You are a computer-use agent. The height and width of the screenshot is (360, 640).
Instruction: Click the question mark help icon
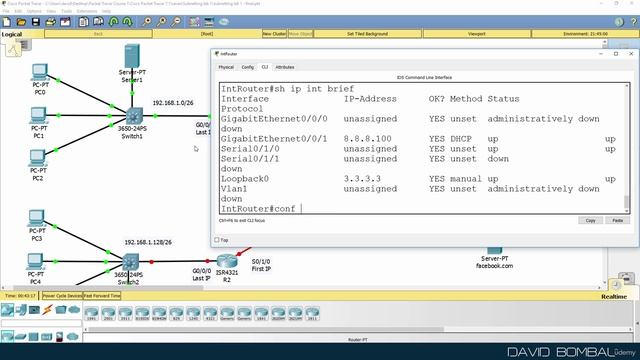click(634, 22)
